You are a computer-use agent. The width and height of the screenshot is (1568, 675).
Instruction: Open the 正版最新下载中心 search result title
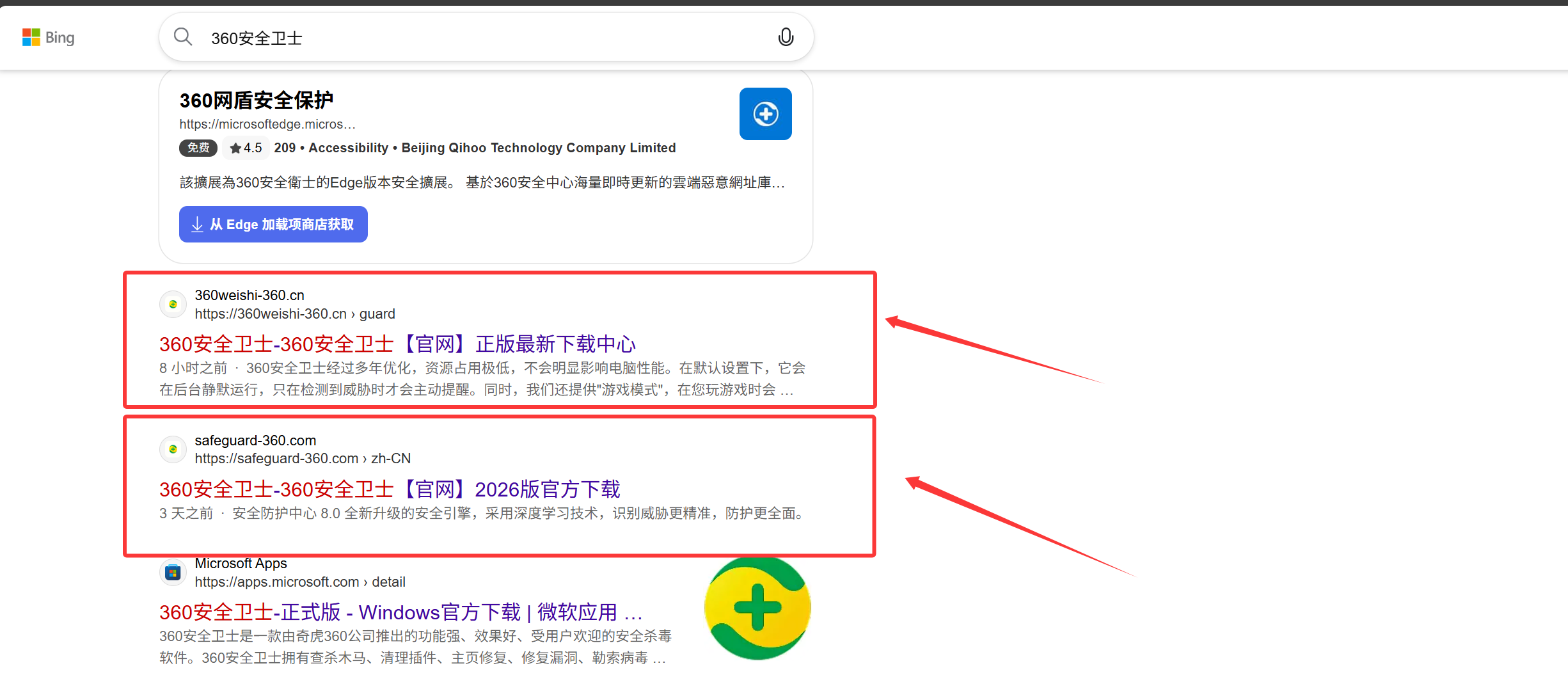coord(397,344)
